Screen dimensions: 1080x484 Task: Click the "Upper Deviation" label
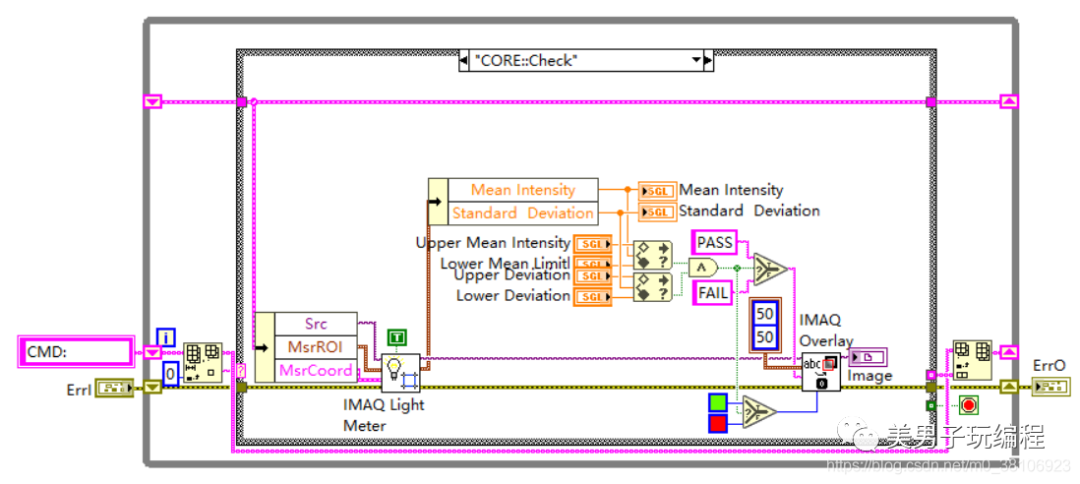point(512,275)
